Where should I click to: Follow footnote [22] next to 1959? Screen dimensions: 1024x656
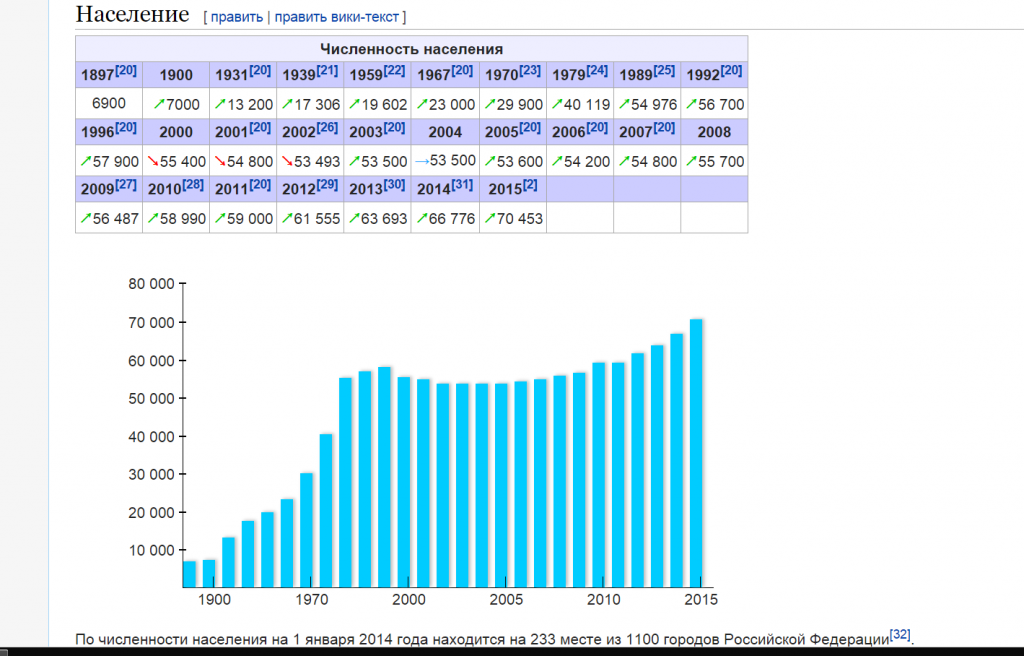coord(394,70)
